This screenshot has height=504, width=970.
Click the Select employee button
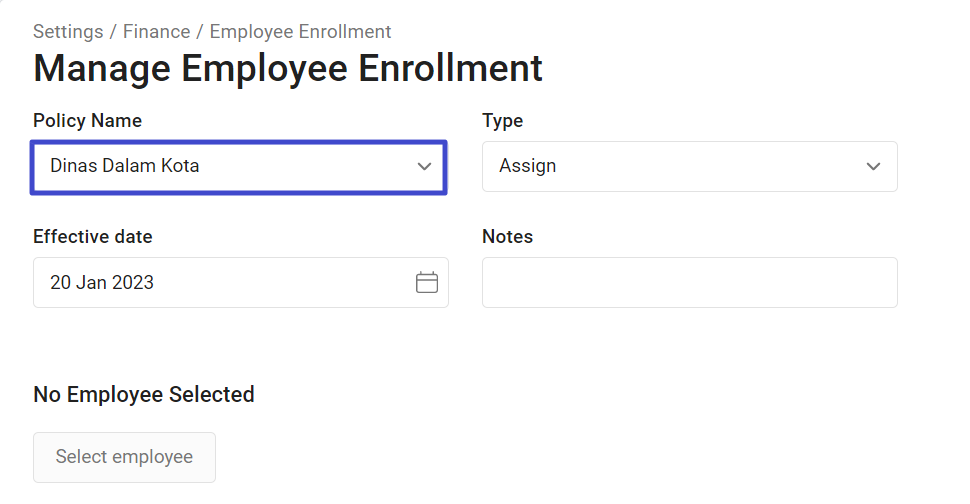click(x=124, y=457)
